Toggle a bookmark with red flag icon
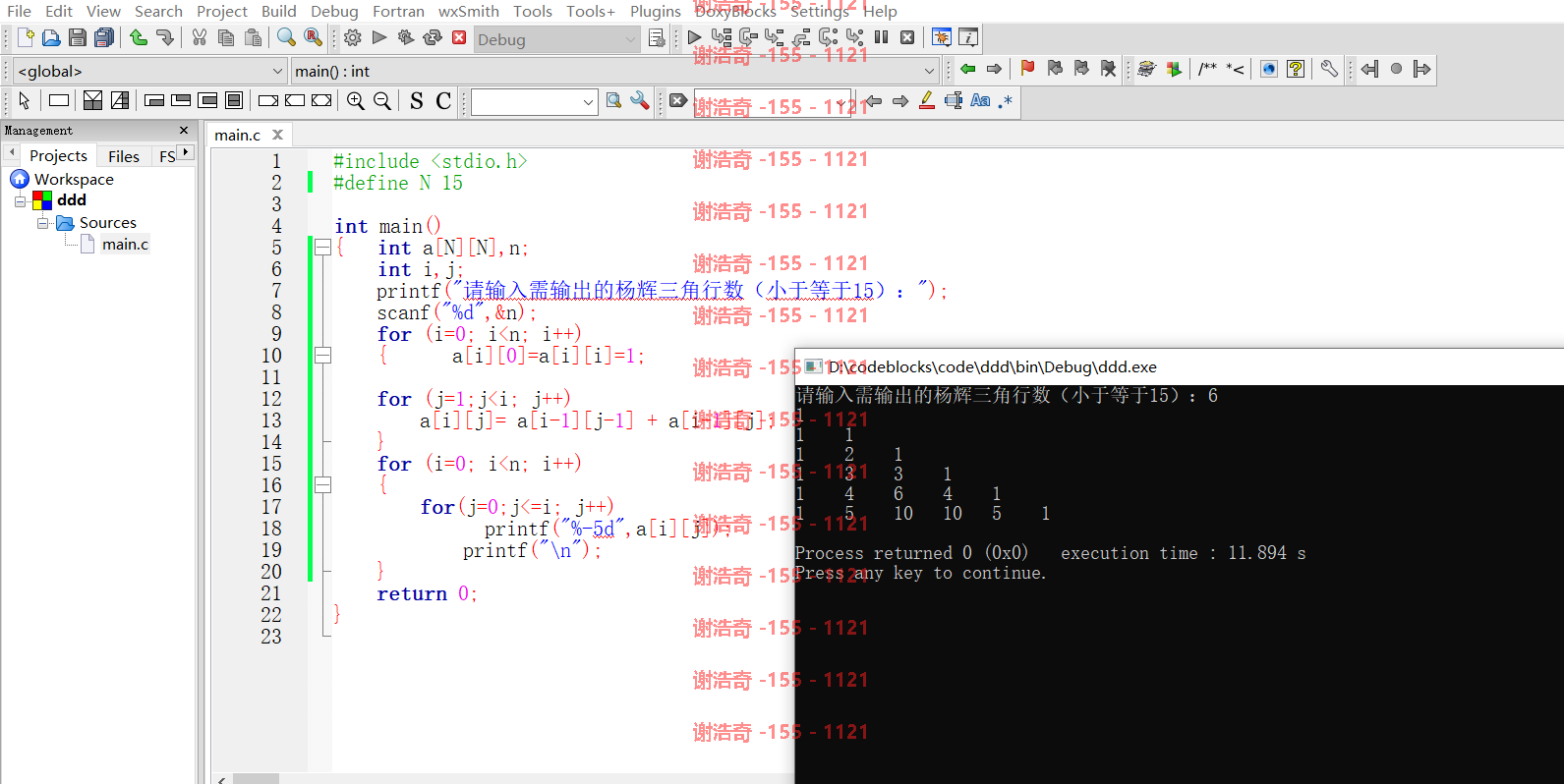Viewport: 1564px width, 784px height. point(1027,69)
